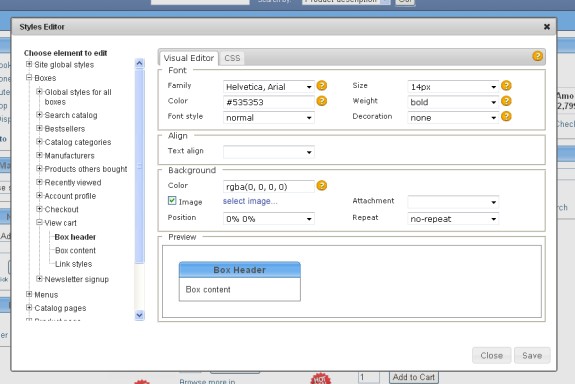
Task: Select the Checkout tree item label
Action: point(62,209)
